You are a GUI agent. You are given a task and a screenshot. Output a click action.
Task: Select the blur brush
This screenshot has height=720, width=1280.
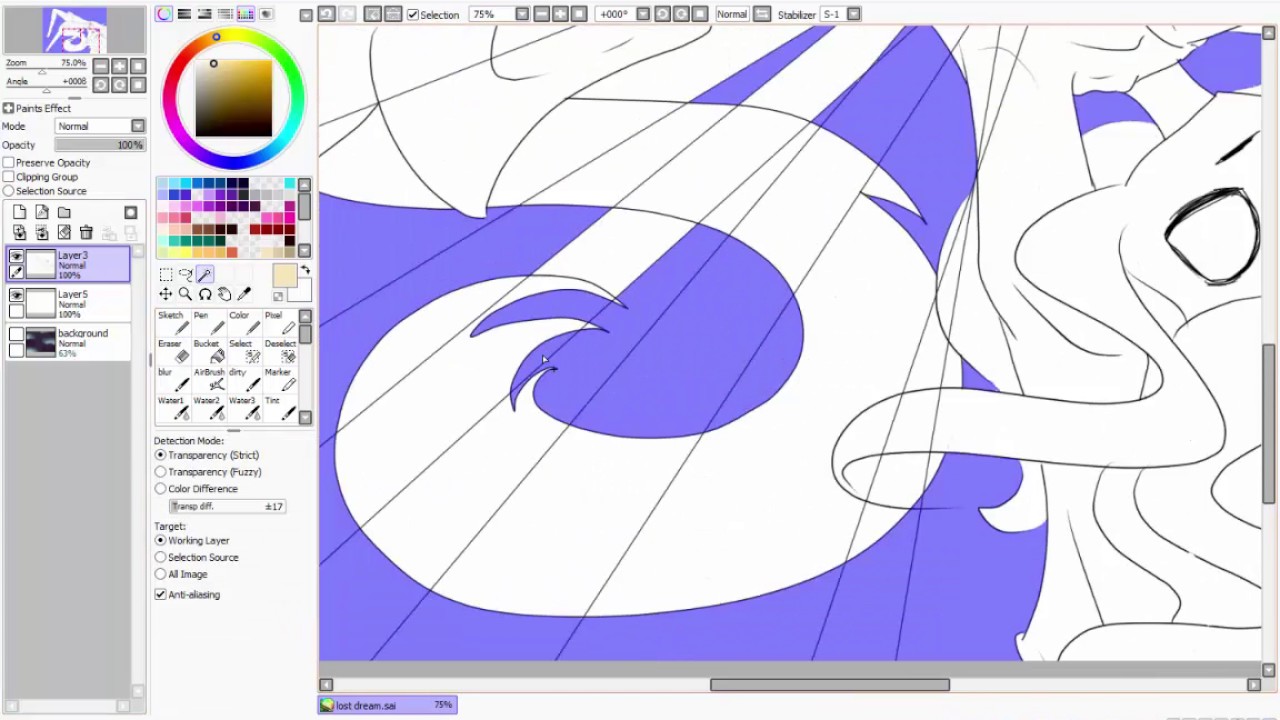click(x=173, y=380)
